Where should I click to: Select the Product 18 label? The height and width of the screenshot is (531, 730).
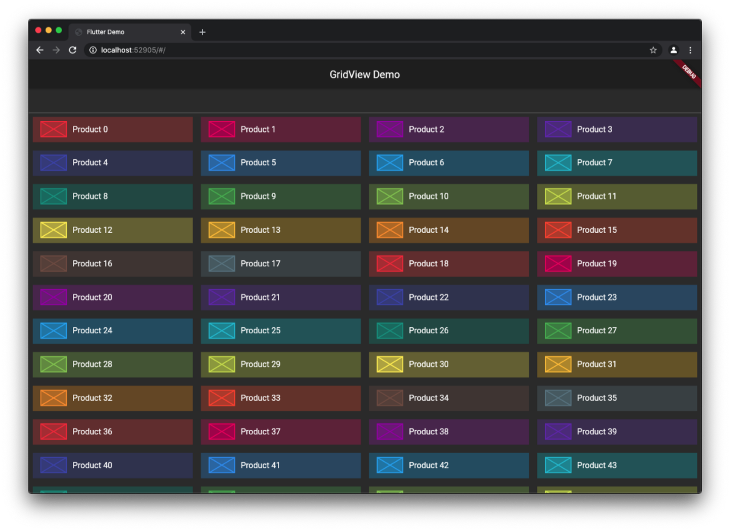pyautogui.click(x=429, y=264)
